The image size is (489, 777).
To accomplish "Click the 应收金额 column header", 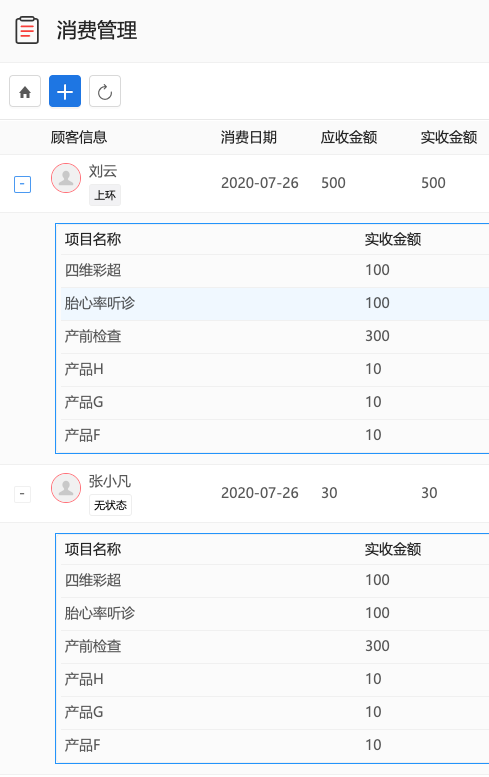I will coord(349,137).
